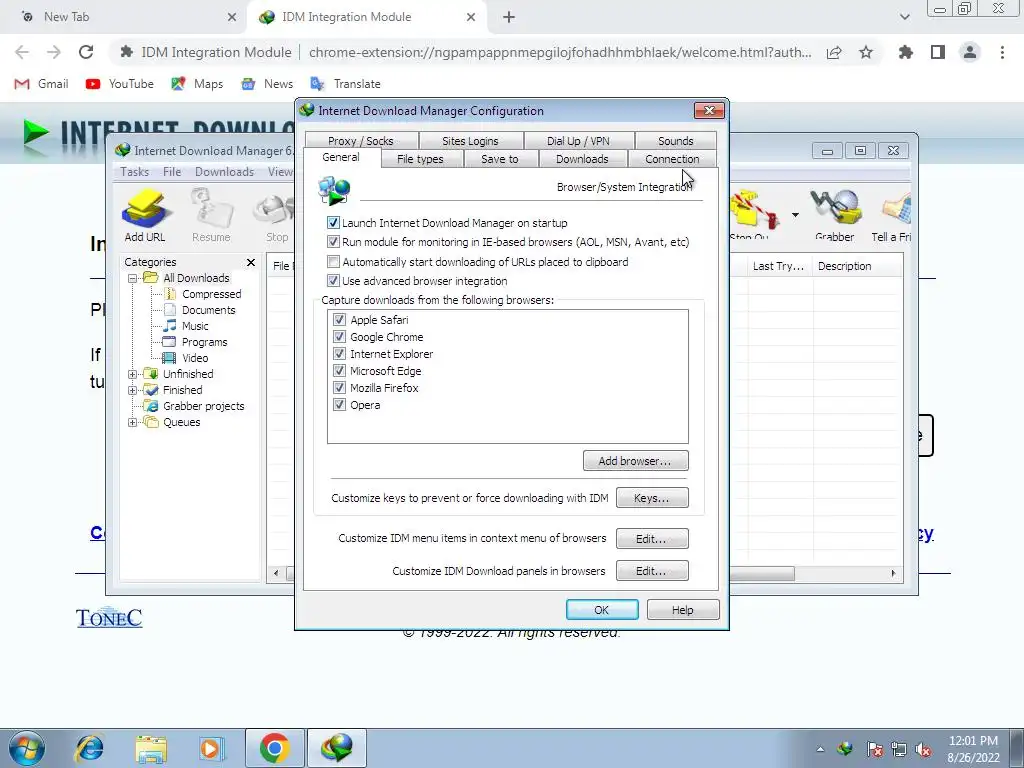Open the Stop Queue dropdown arrow
The height and width of the screenshot is (768, 1024).
point(795,215)
